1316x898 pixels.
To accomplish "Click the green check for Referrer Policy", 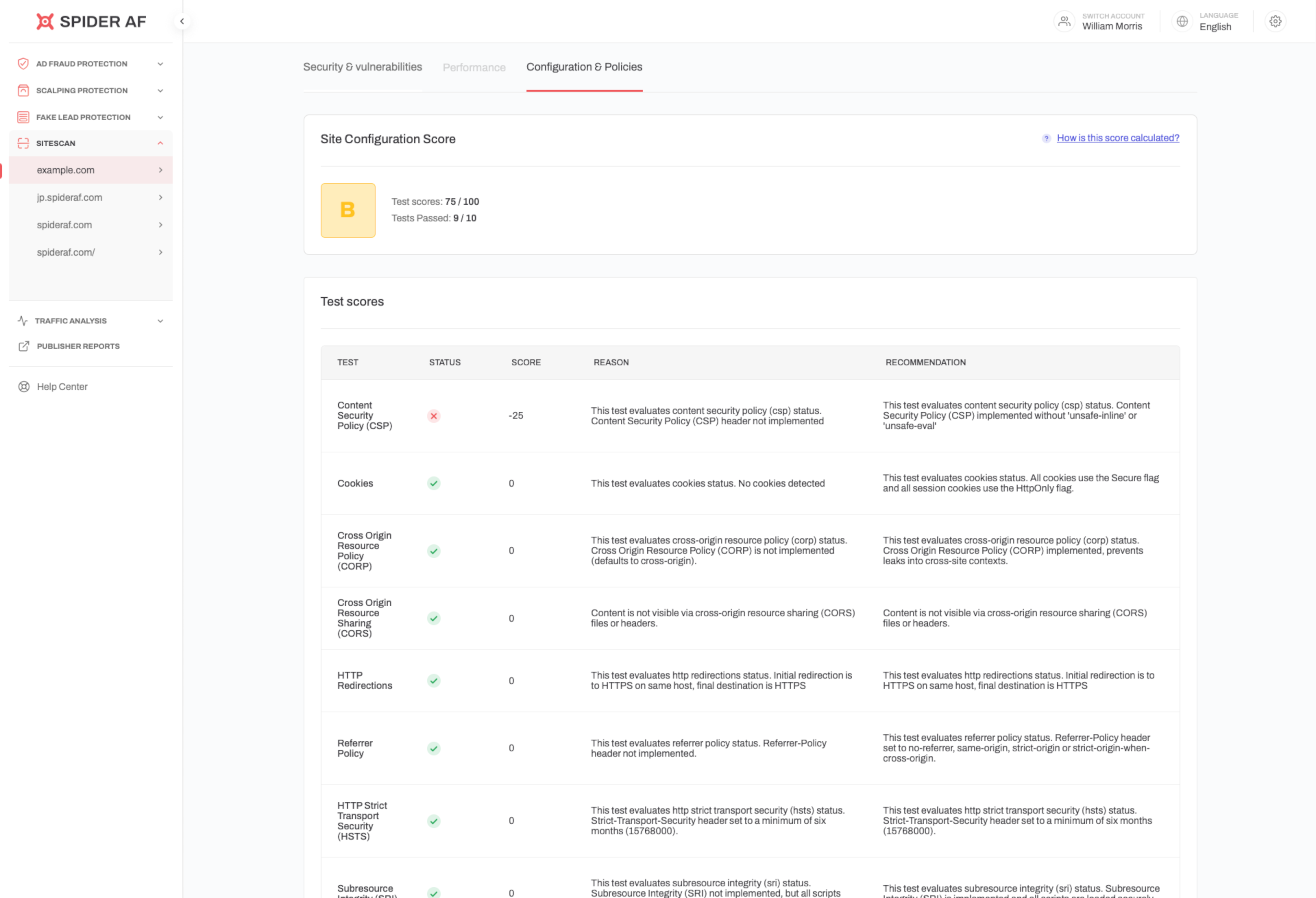I will [x=434, y=749].
